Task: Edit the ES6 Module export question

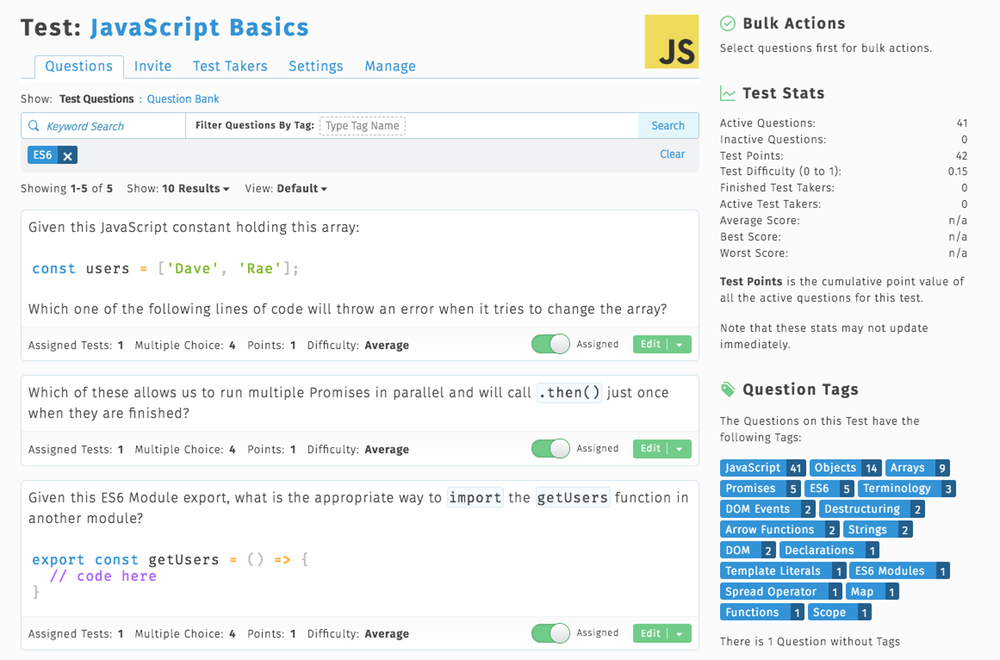Action: [651, 633]
